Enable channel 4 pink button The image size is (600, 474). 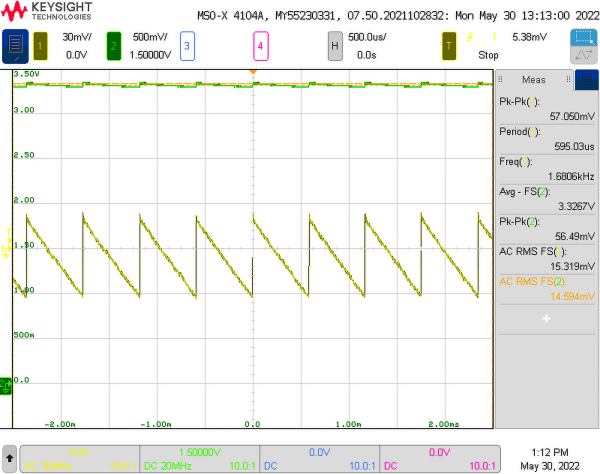click(x=260, y=46)
